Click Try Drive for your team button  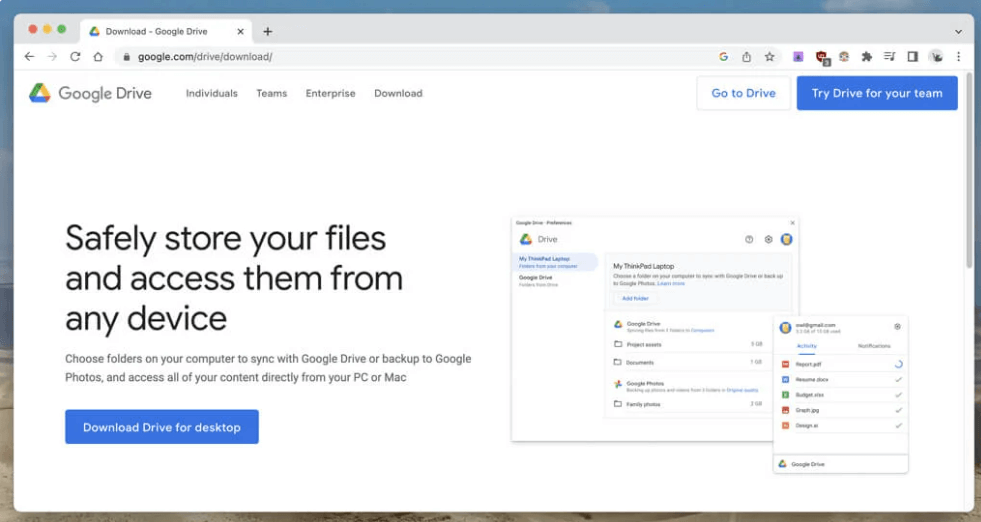[877, 93]
